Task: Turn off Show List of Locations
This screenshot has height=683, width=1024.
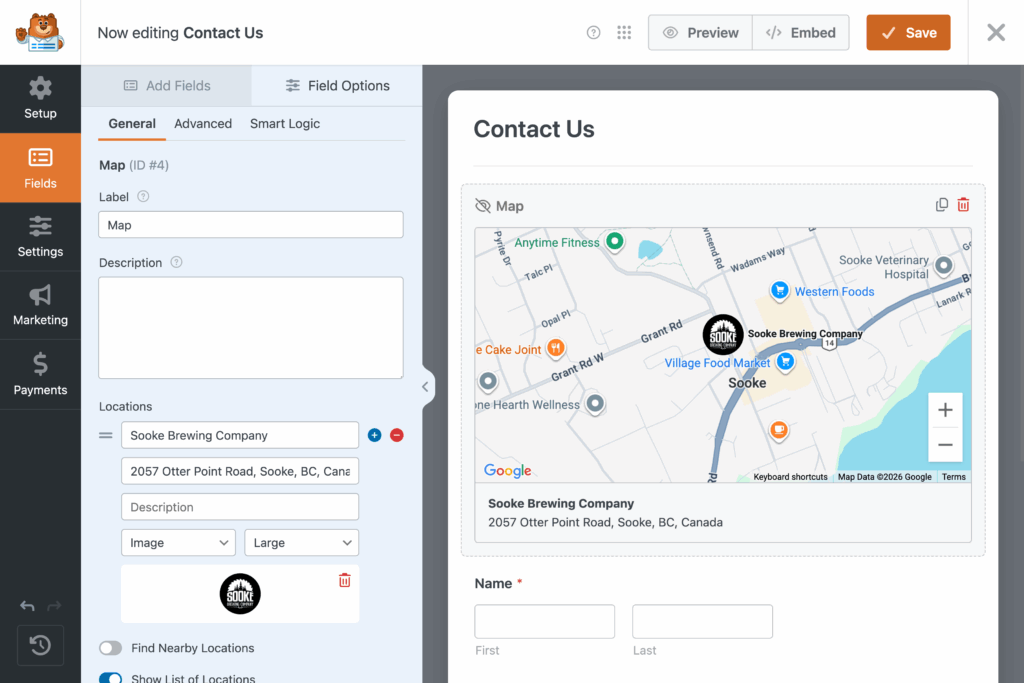Action: tap(110, 678)
